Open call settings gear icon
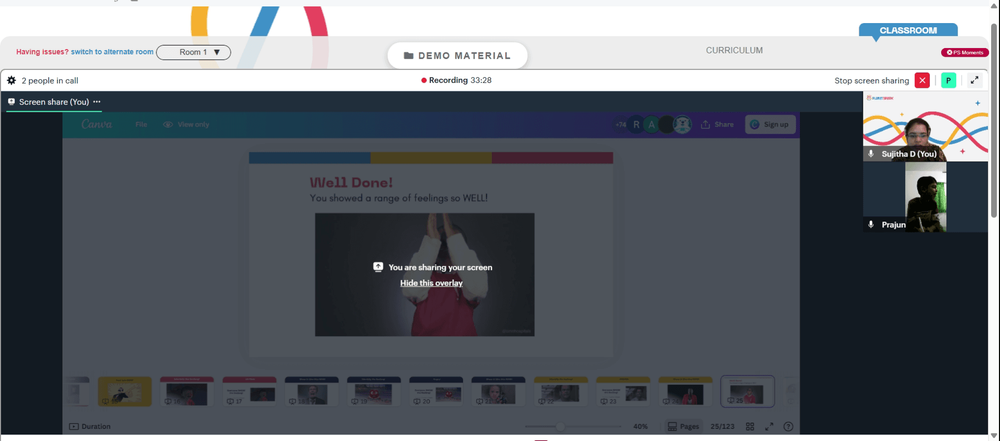 [11, 80]
